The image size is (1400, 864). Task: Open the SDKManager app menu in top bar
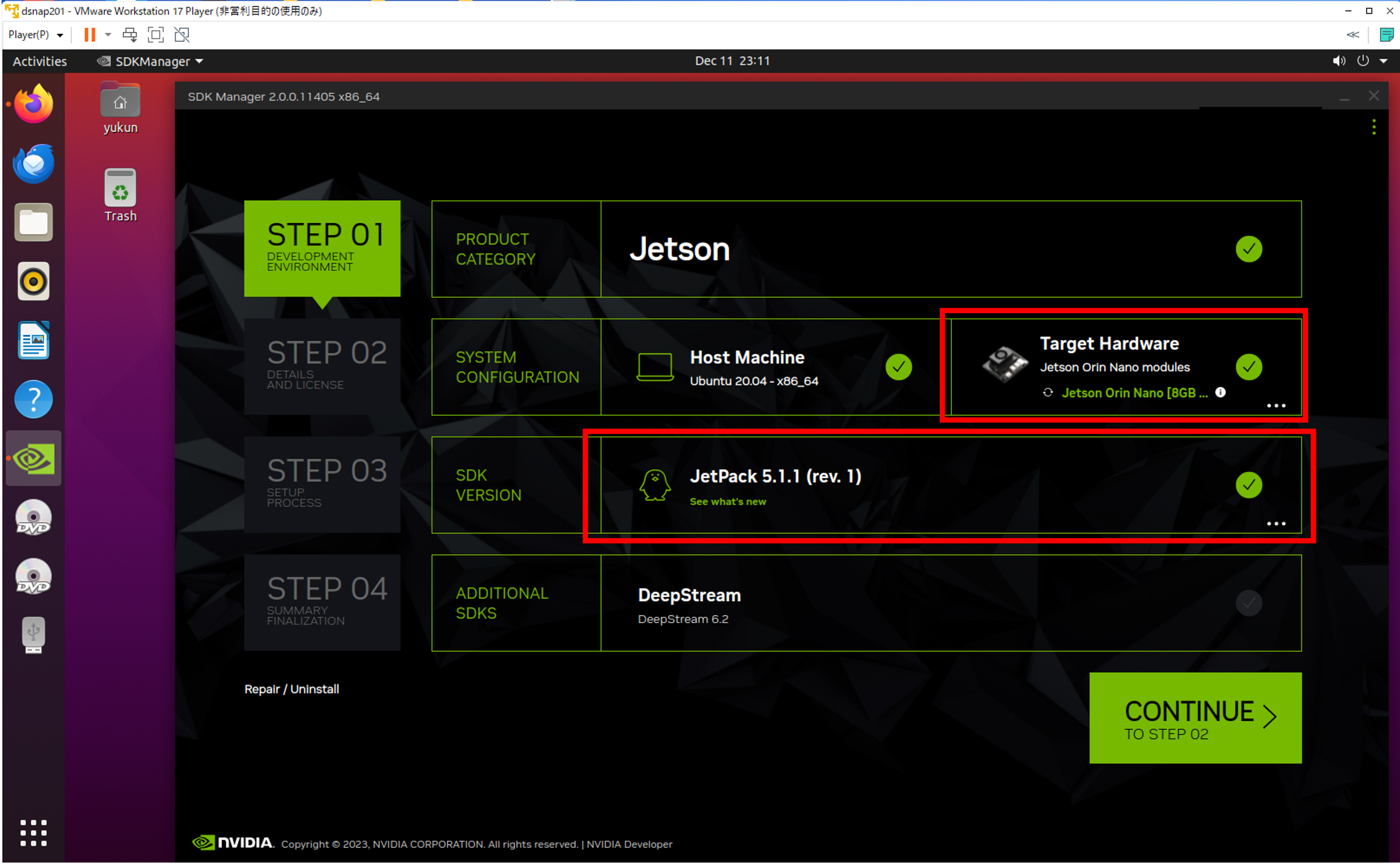pos(150,61)
